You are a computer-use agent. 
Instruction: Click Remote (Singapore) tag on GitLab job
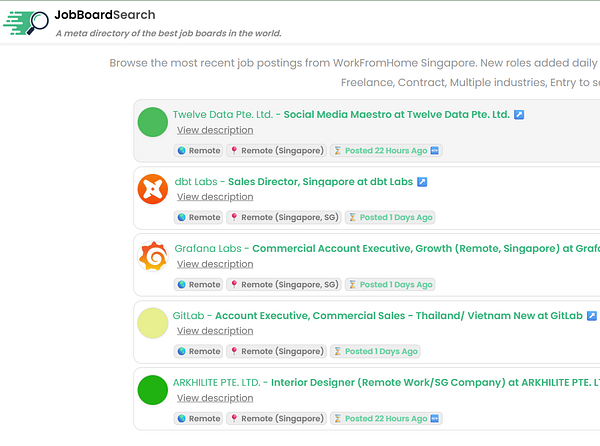click(x=276, y=351)
